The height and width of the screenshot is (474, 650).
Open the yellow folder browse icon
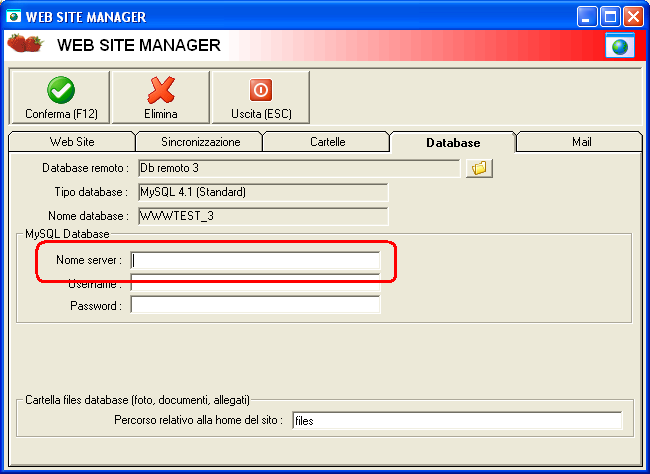coord(479,168)
